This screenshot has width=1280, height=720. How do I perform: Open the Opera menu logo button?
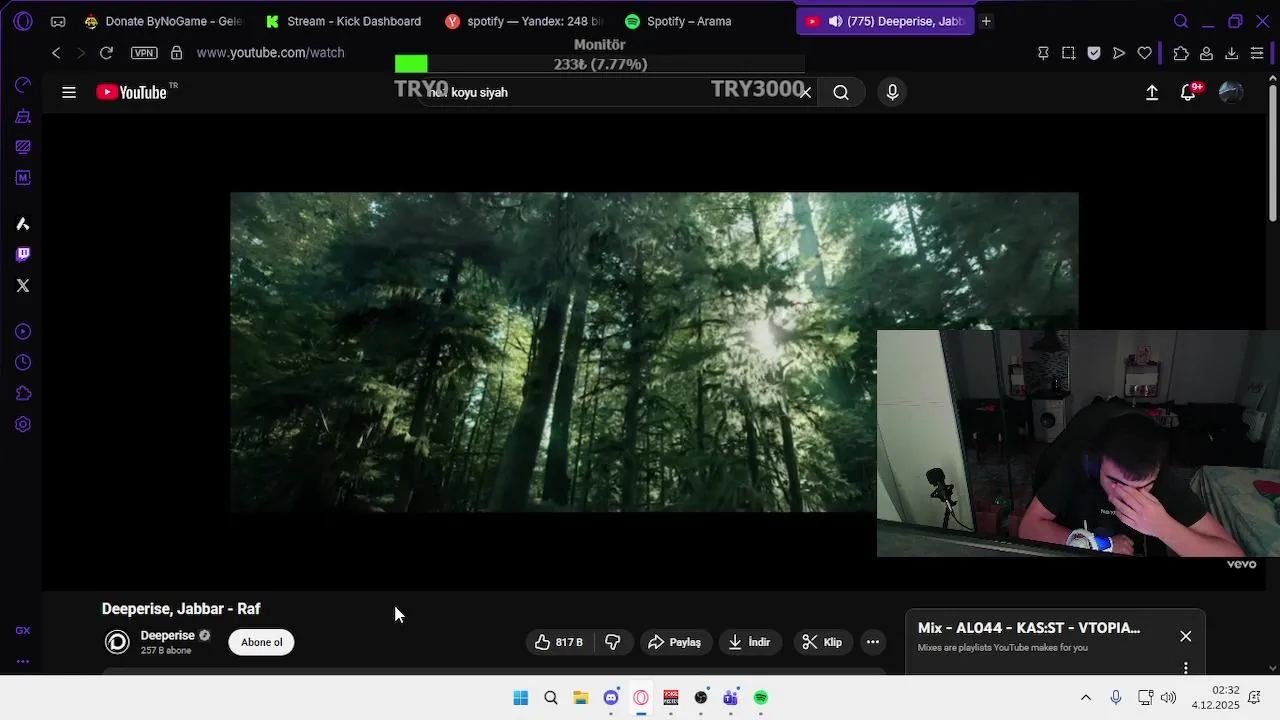tap(23, 21)
